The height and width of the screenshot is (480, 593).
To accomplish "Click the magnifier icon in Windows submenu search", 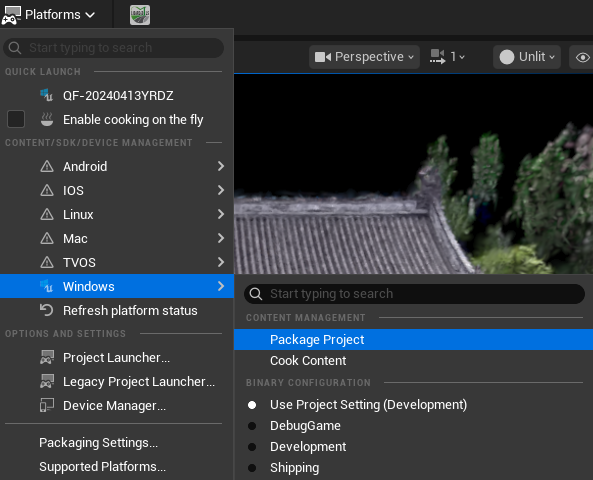I will 256,294.
